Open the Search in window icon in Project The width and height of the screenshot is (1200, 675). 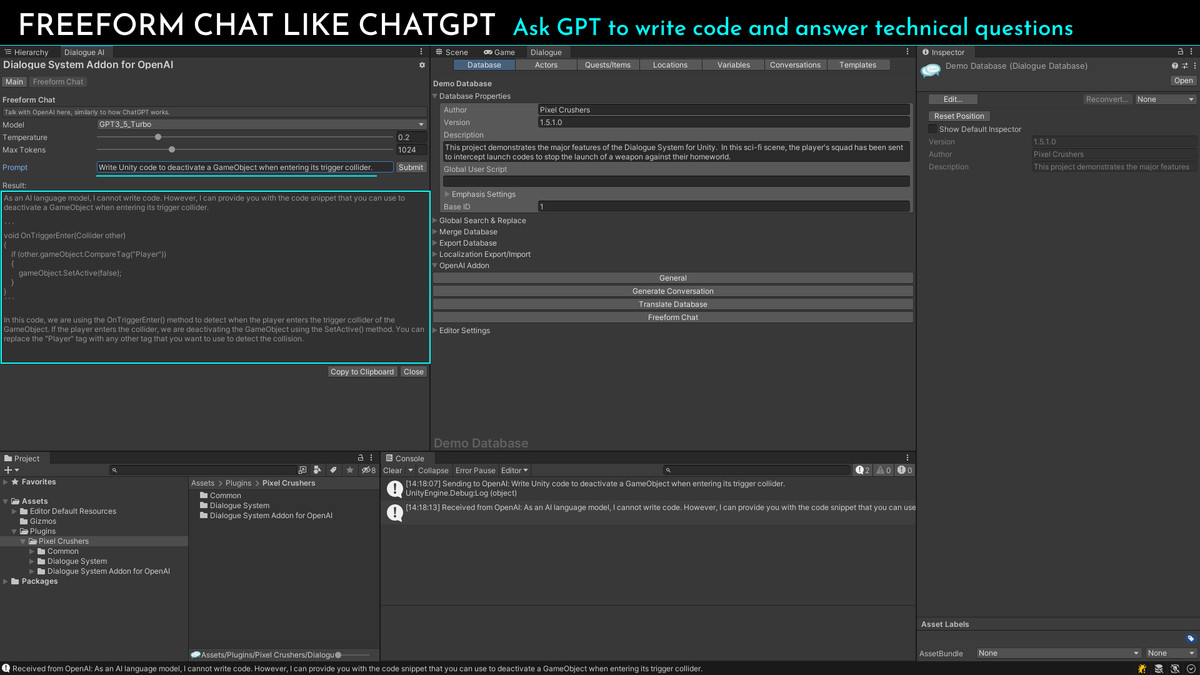pos(303,470)
